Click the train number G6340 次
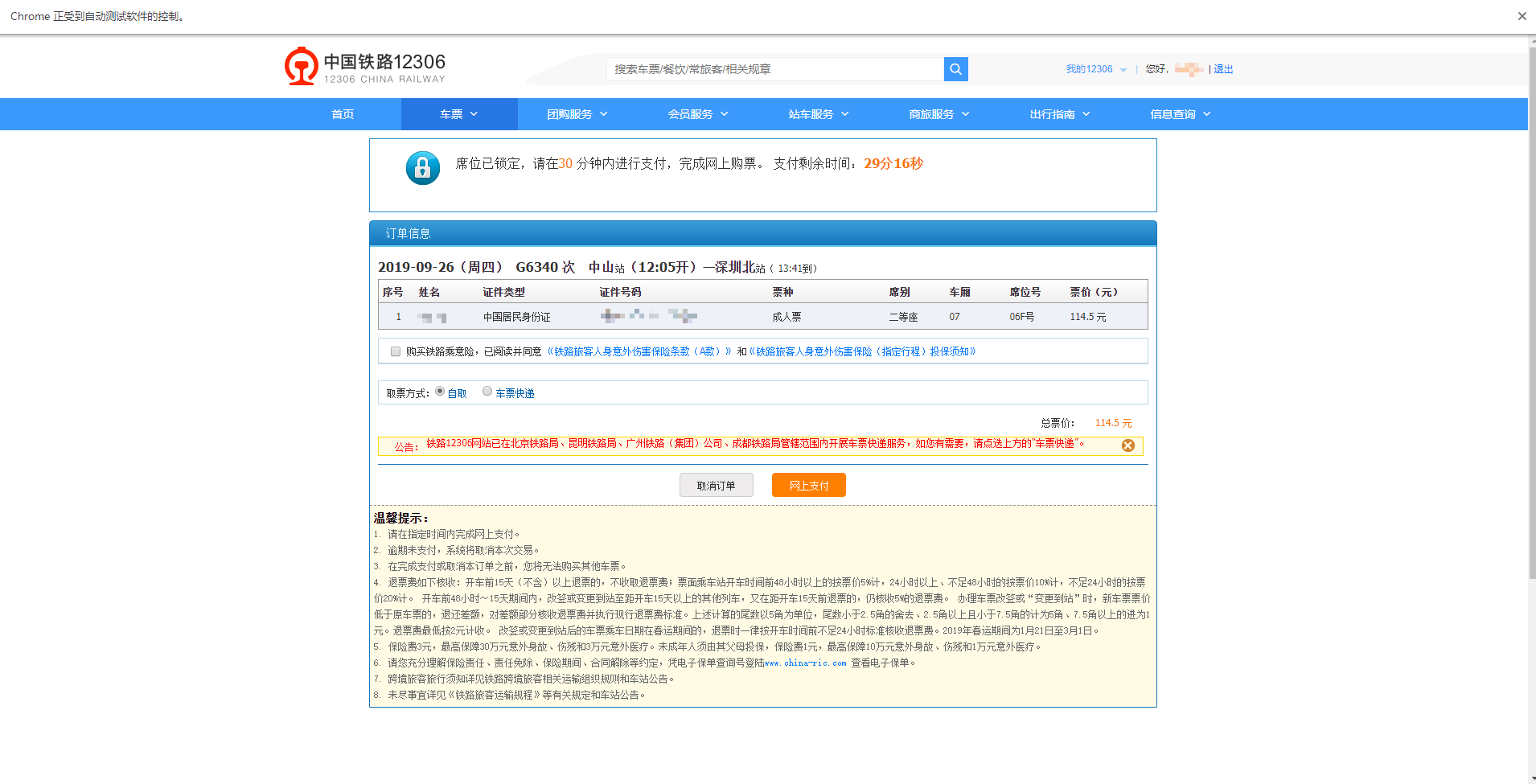1536x784 pixels. point(545,267)
